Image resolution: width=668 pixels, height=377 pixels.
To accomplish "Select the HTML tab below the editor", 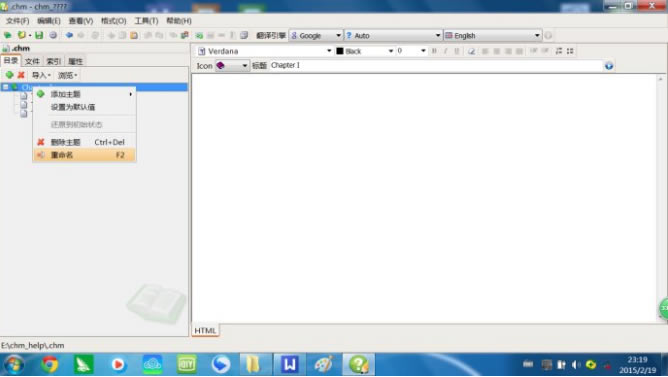I will [x=205, y=331].
